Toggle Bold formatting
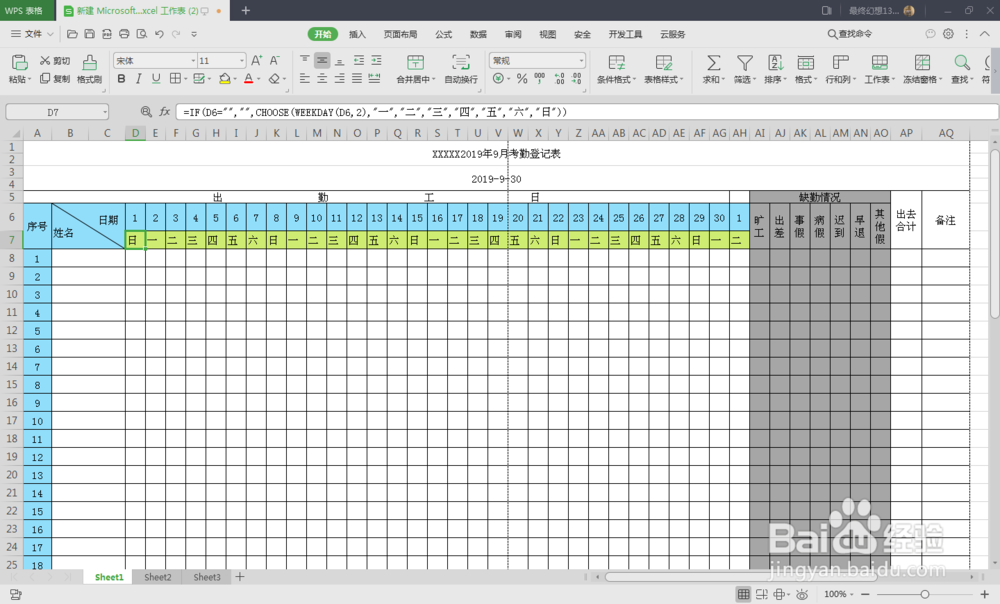1000x604 pixels. pos(121,78)
